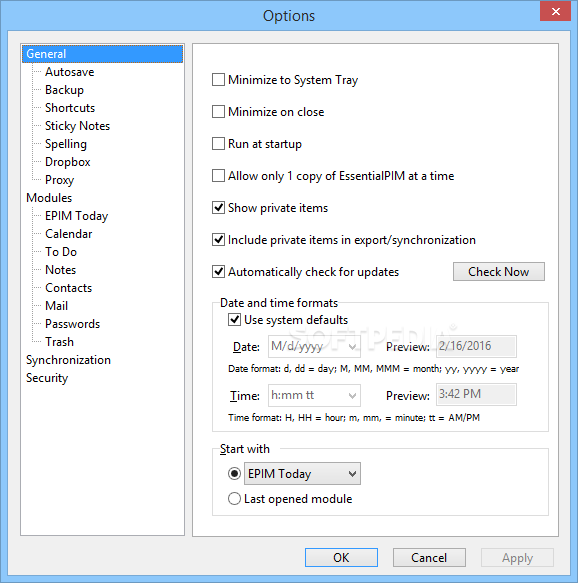The width and height of the screenshot is (578, 583).
Task: Disable Automatically check for updates
Action: (218, 272)
